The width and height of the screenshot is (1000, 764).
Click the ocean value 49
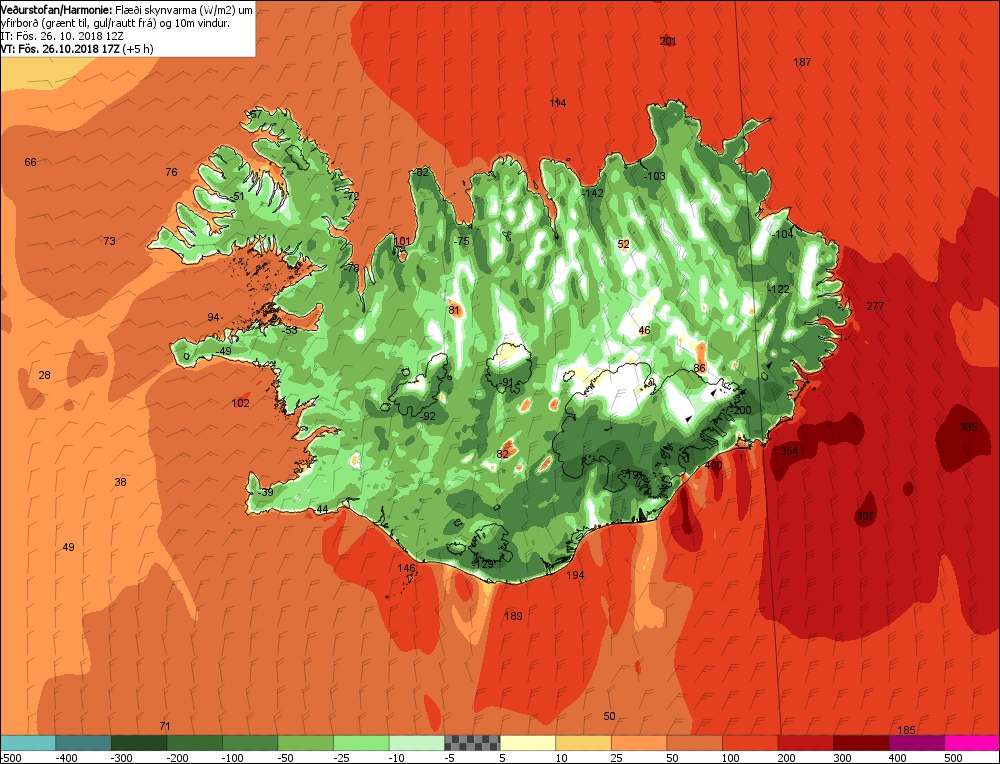click(x=68, y=547)
